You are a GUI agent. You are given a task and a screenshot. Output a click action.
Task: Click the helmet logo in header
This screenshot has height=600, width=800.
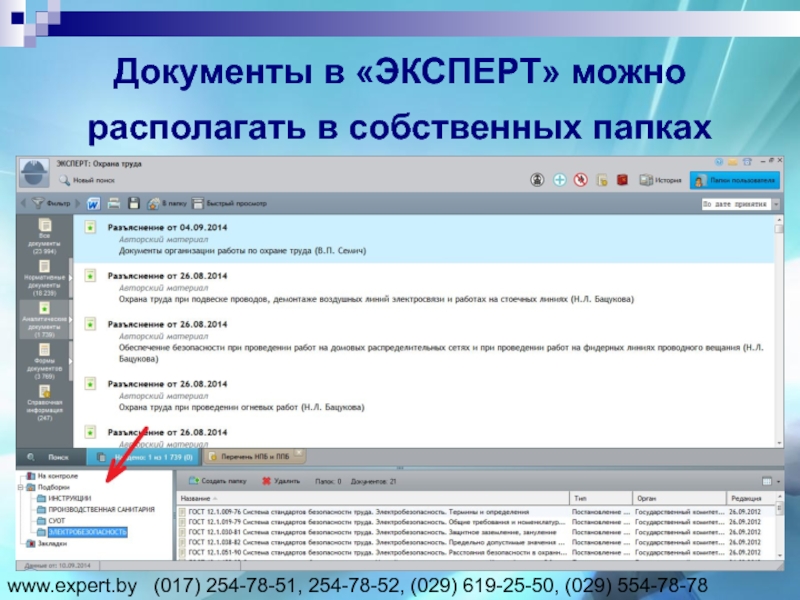click(x=34, y=172)
